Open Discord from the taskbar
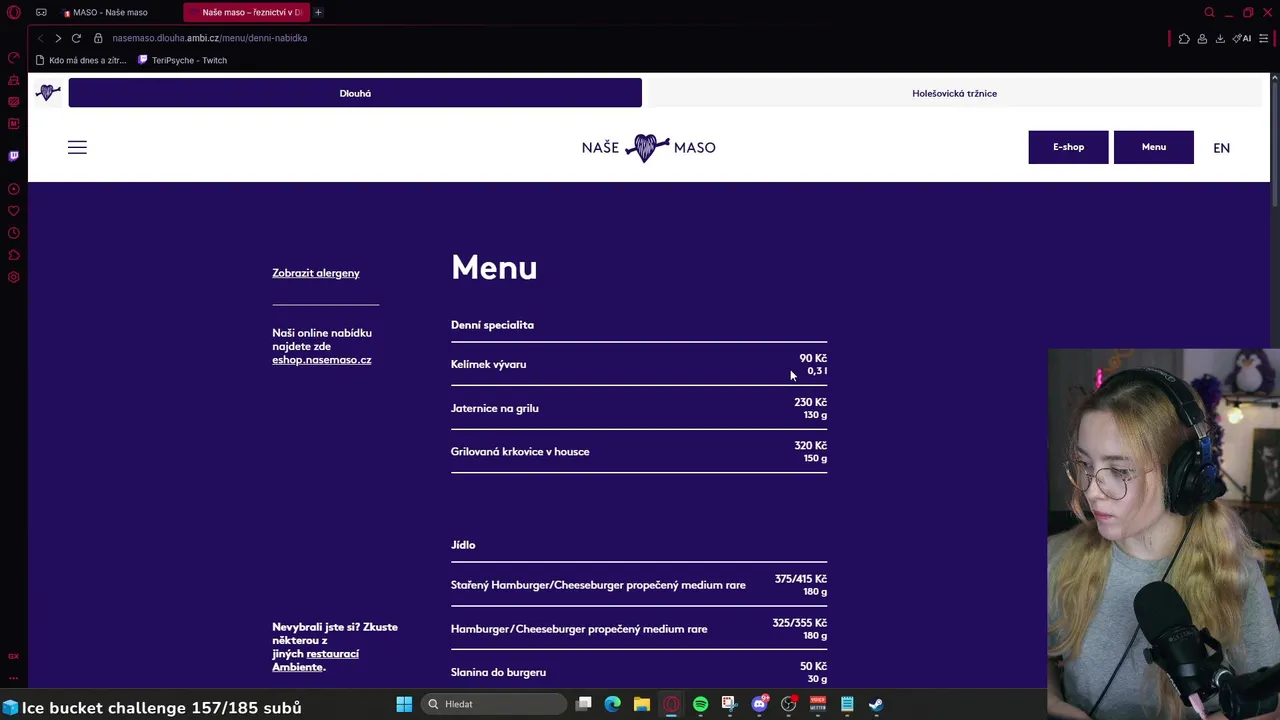Image resolution: width=1280 pixels, height=720 pixels. (x=759, y=704)
